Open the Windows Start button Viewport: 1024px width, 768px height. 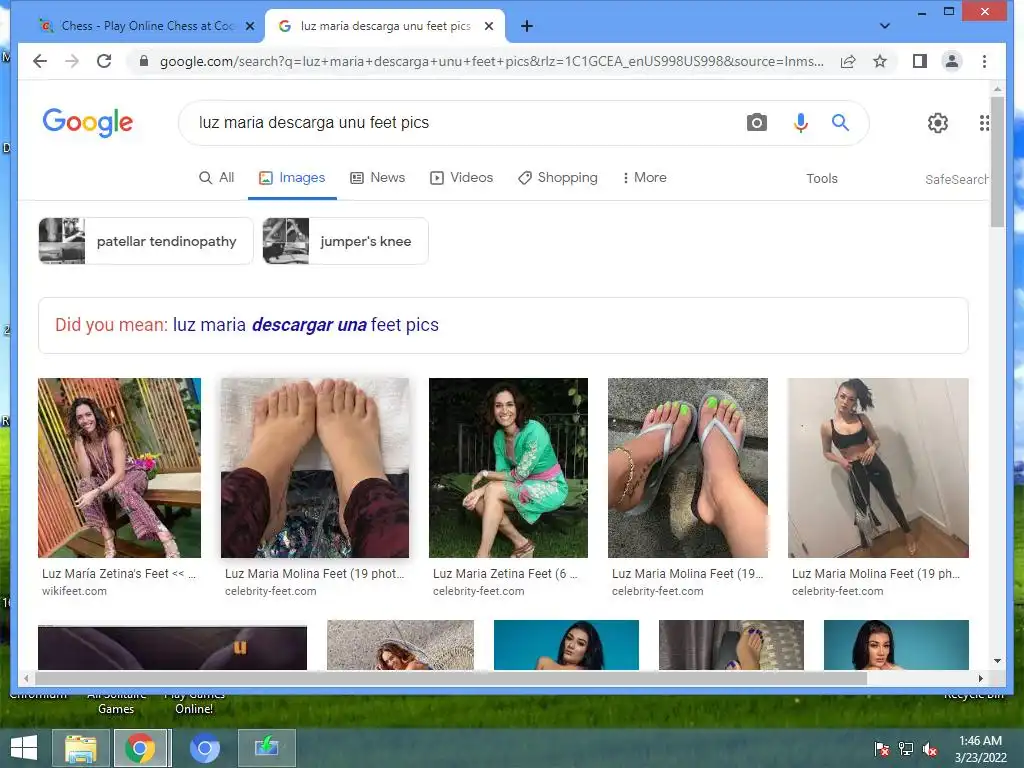pyautogui.click(x=24, y=748)
